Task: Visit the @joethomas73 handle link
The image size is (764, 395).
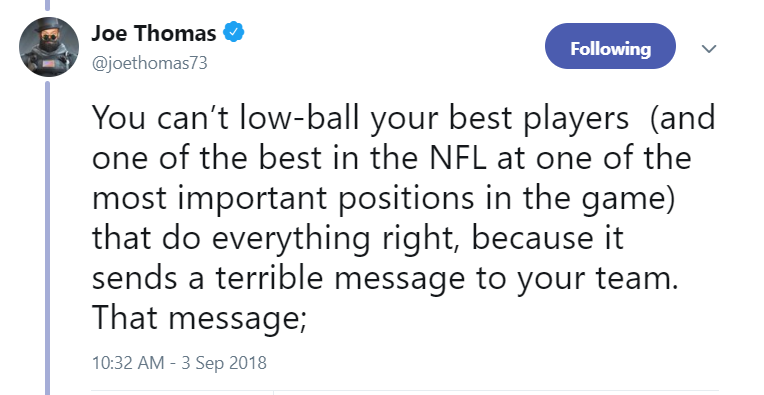Action: 150,63
